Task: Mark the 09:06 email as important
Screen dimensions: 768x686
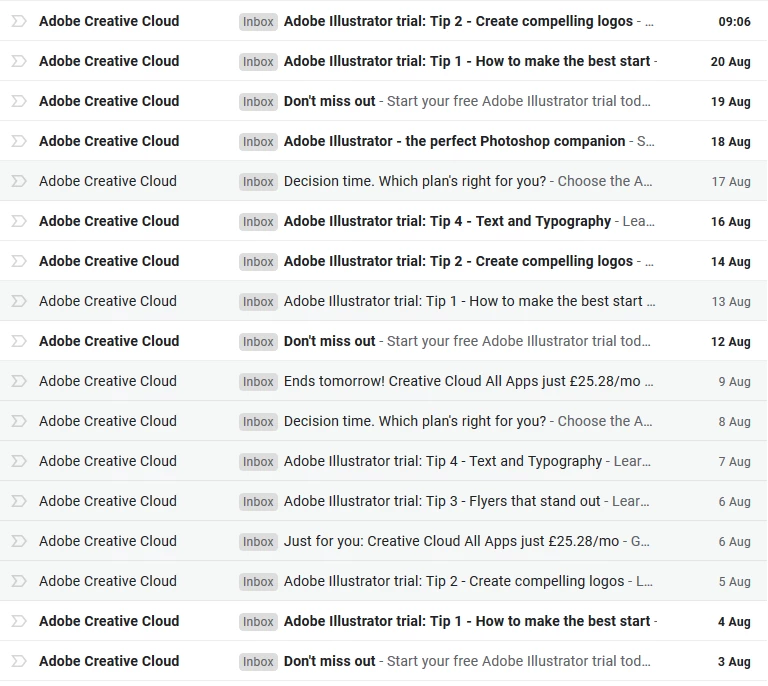Action: (x=19, y=21)
